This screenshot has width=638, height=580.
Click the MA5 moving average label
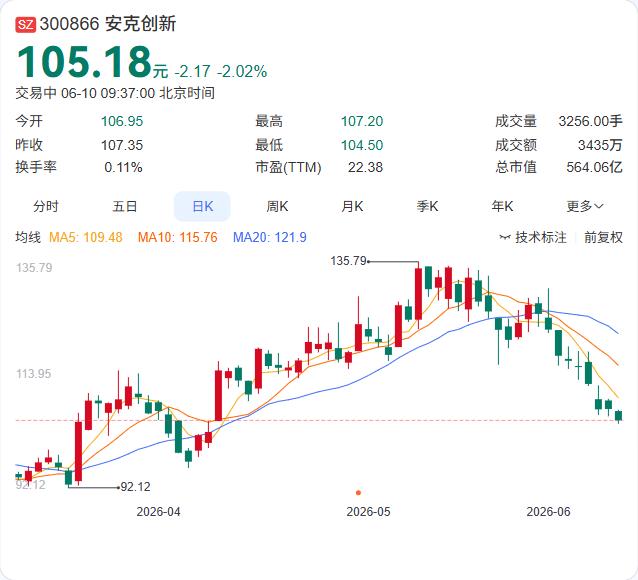click(85, 237)
